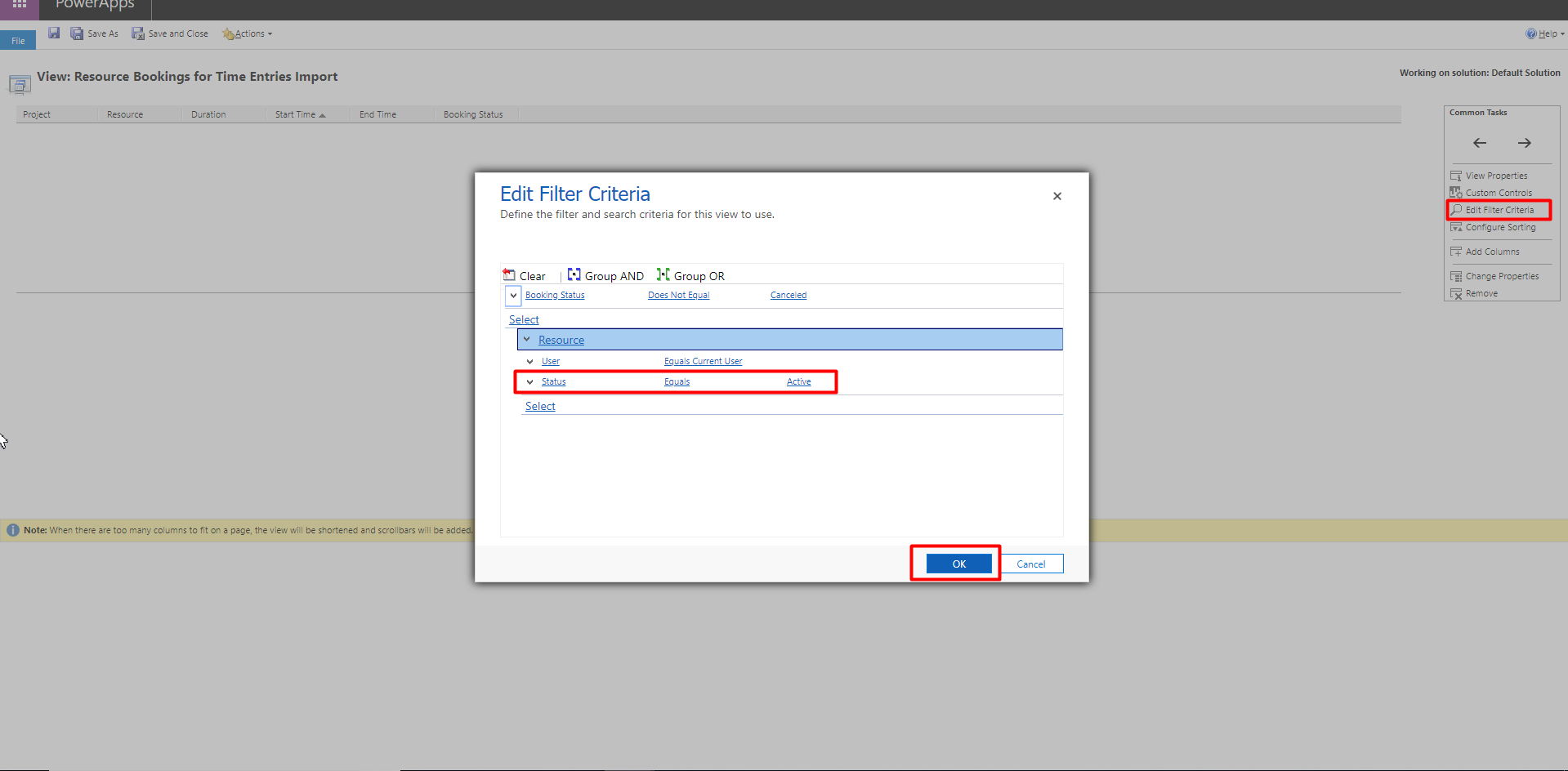Click the Cancel button in the dialog

point(1031,564)
